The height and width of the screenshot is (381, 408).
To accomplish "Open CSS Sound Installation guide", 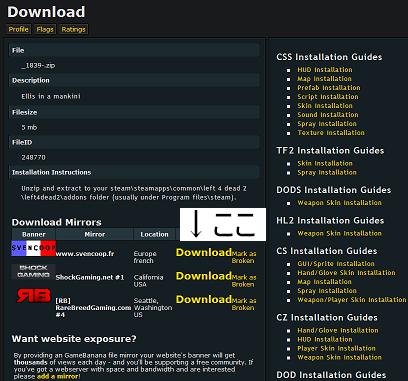I will (328, 115).
